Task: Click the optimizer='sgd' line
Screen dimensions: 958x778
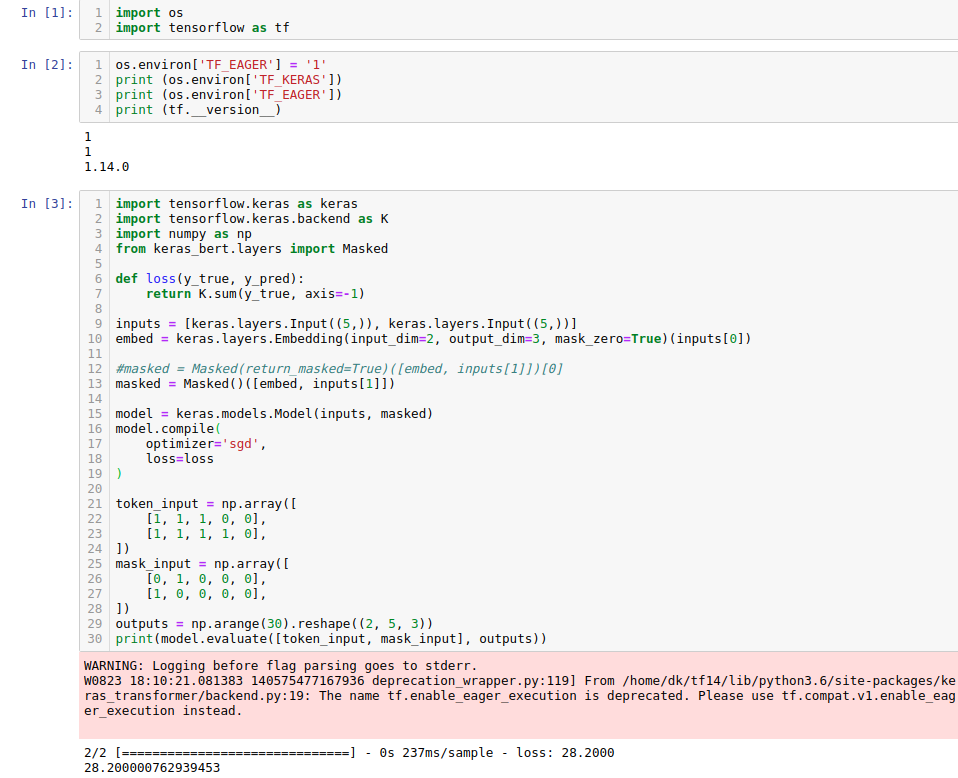Action: [206, 444]
